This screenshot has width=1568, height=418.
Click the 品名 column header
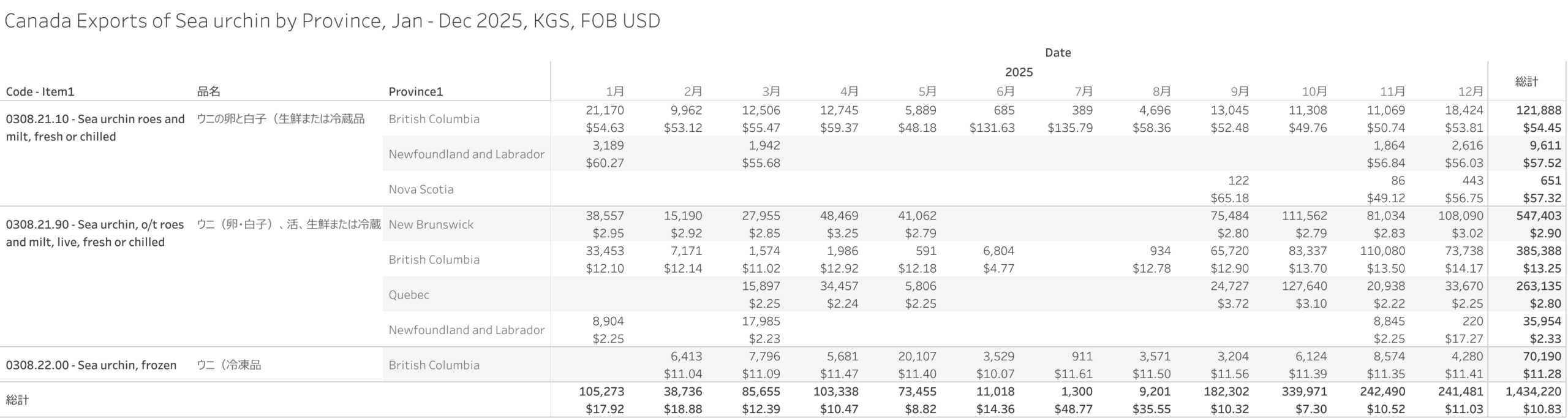click(x=208, y=92)
